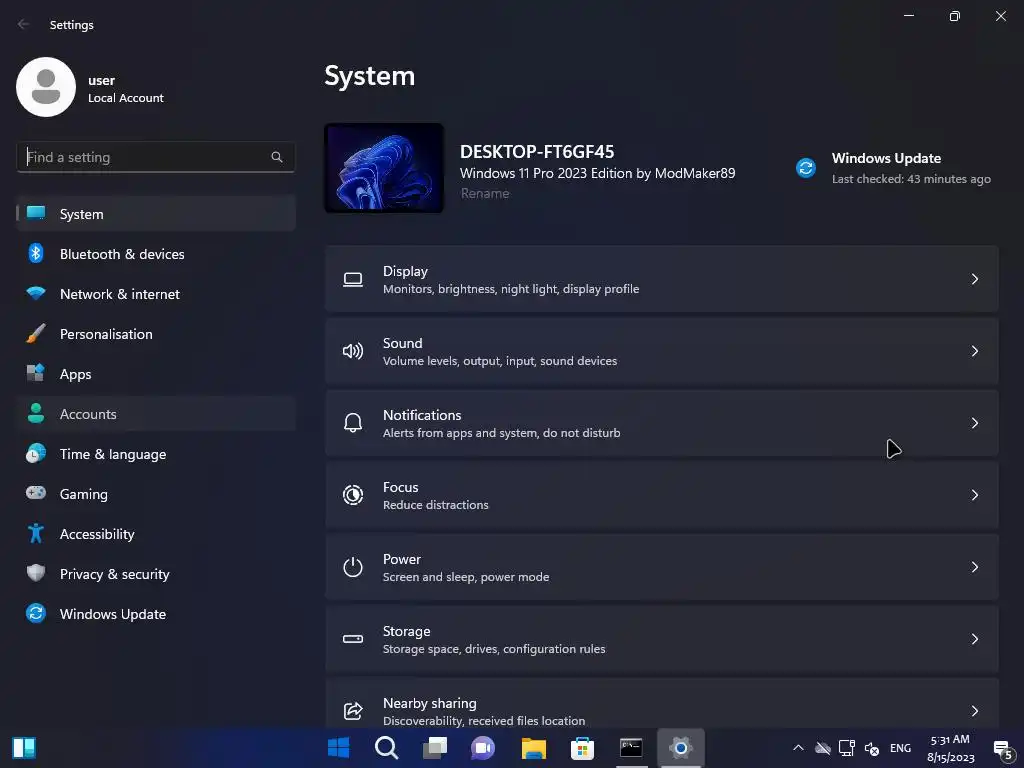
Task: Click the user avatar picture
Action: click(x=46, y=87)
